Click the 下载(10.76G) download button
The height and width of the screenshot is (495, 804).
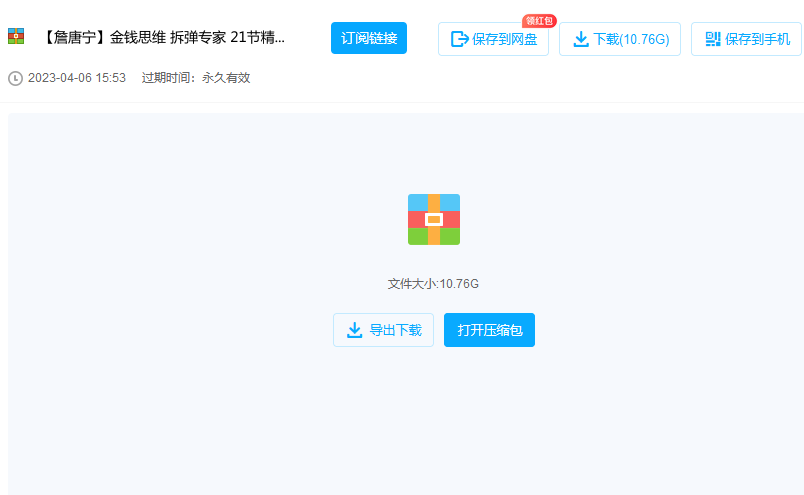click(620, 39)
